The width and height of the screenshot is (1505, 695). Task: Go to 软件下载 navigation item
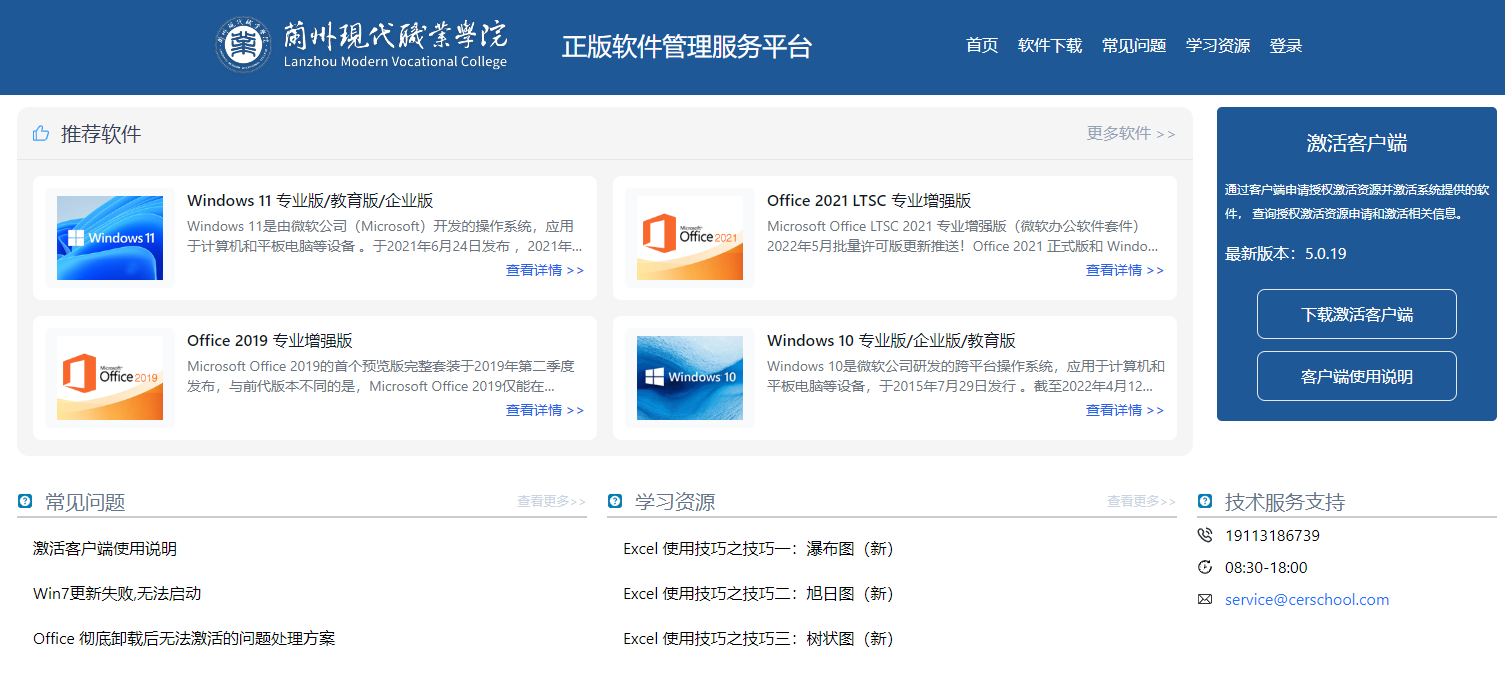pos(1050,45)
